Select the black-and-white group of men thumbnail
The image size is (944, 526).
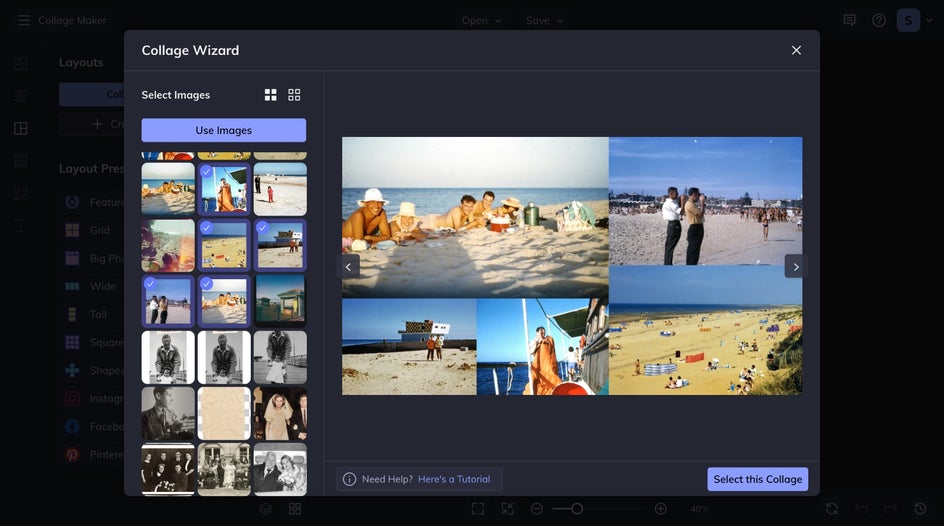[x=168, y=469]
